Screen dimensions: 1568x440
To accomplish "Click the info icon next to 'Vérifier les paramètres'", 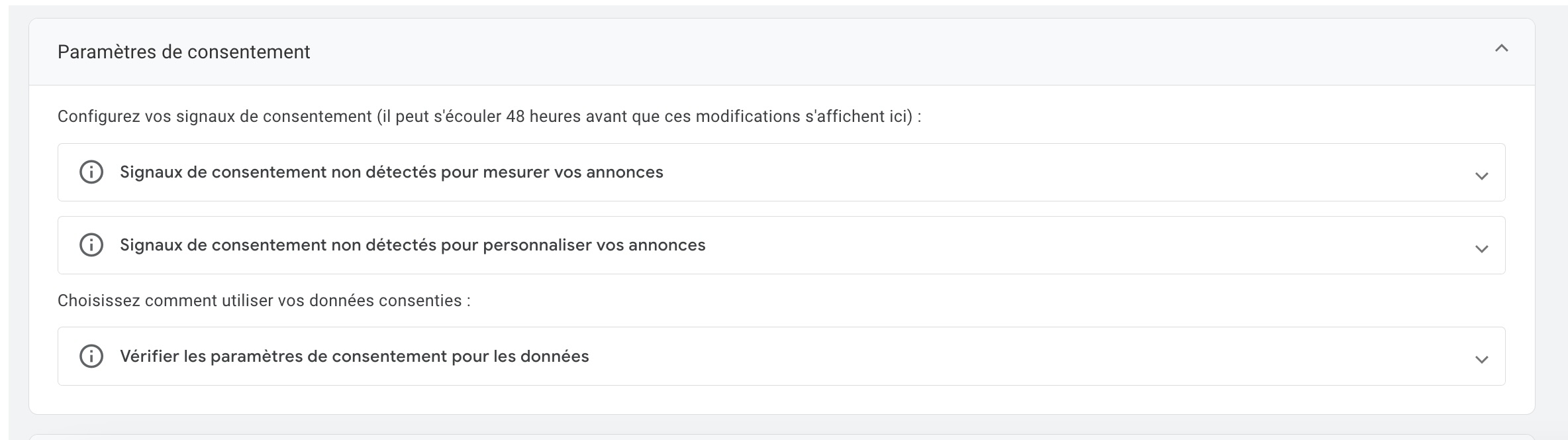I will pyautogui.click(x=91, y=357).
